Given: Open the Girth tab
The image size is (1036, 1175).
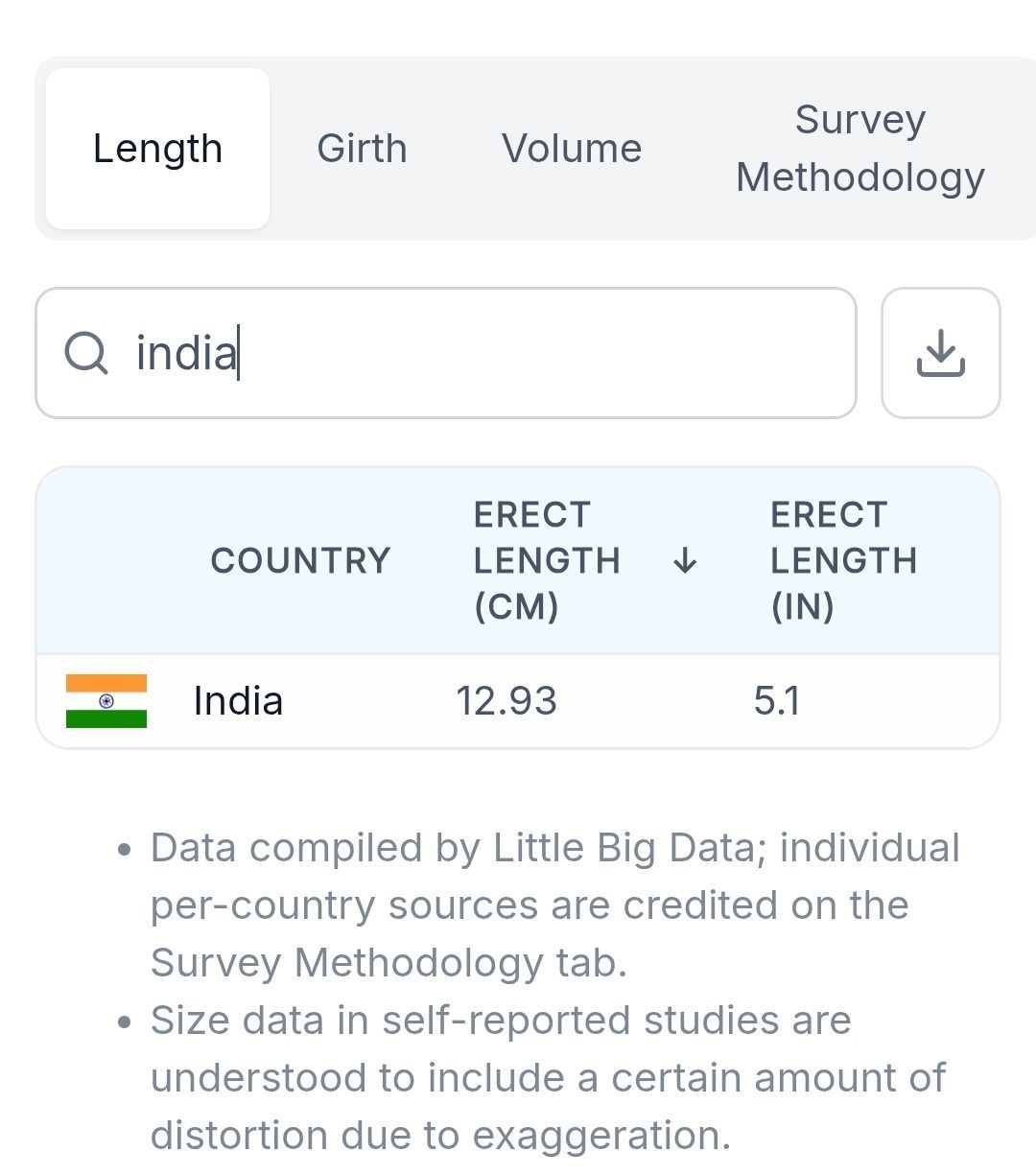Looking at the screenshot, I should point(362,149).
